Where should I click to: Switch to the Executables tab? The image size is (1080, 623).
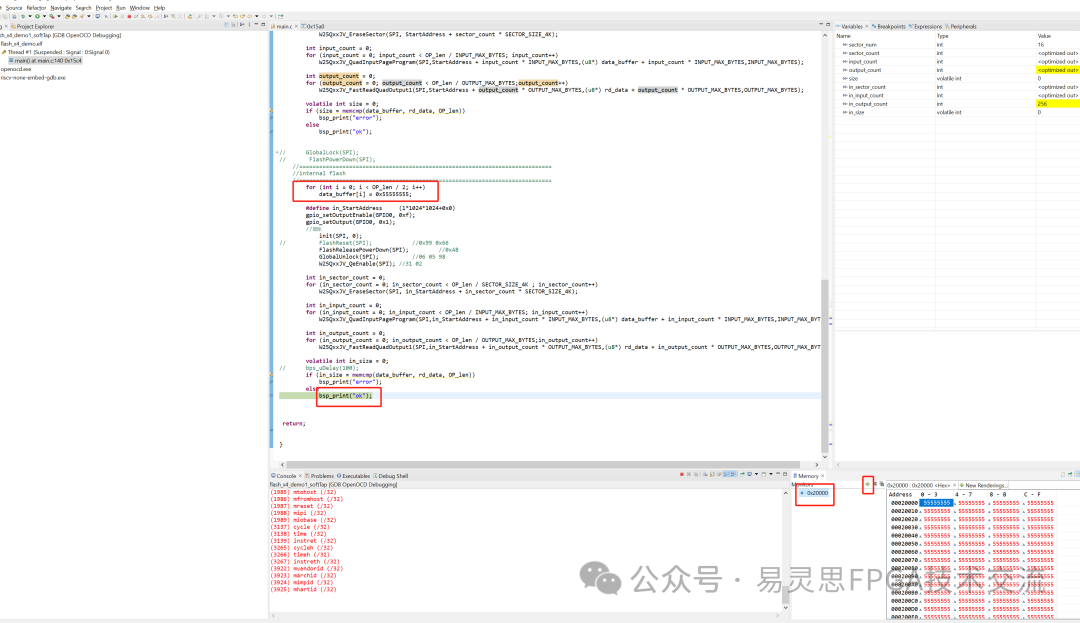(353, 476)
